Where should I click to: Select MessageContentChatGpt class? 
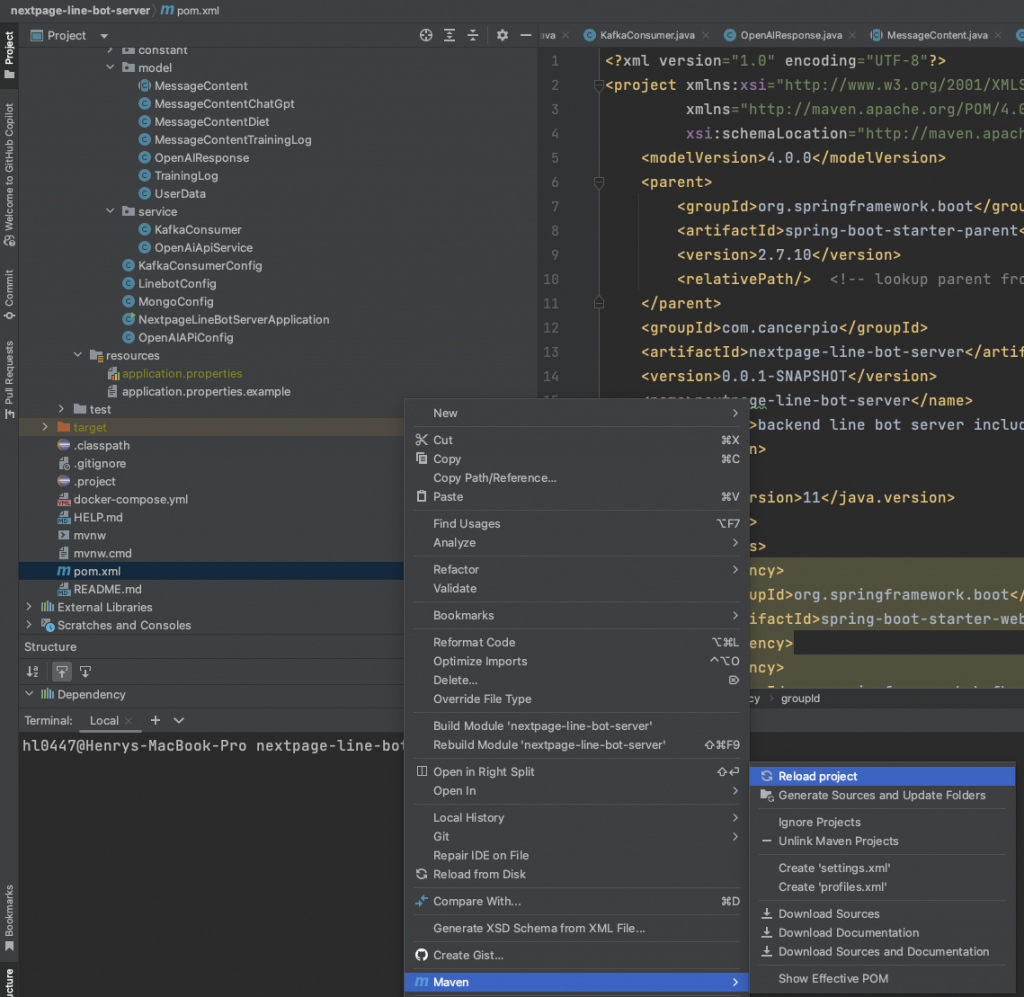point(224,104)
